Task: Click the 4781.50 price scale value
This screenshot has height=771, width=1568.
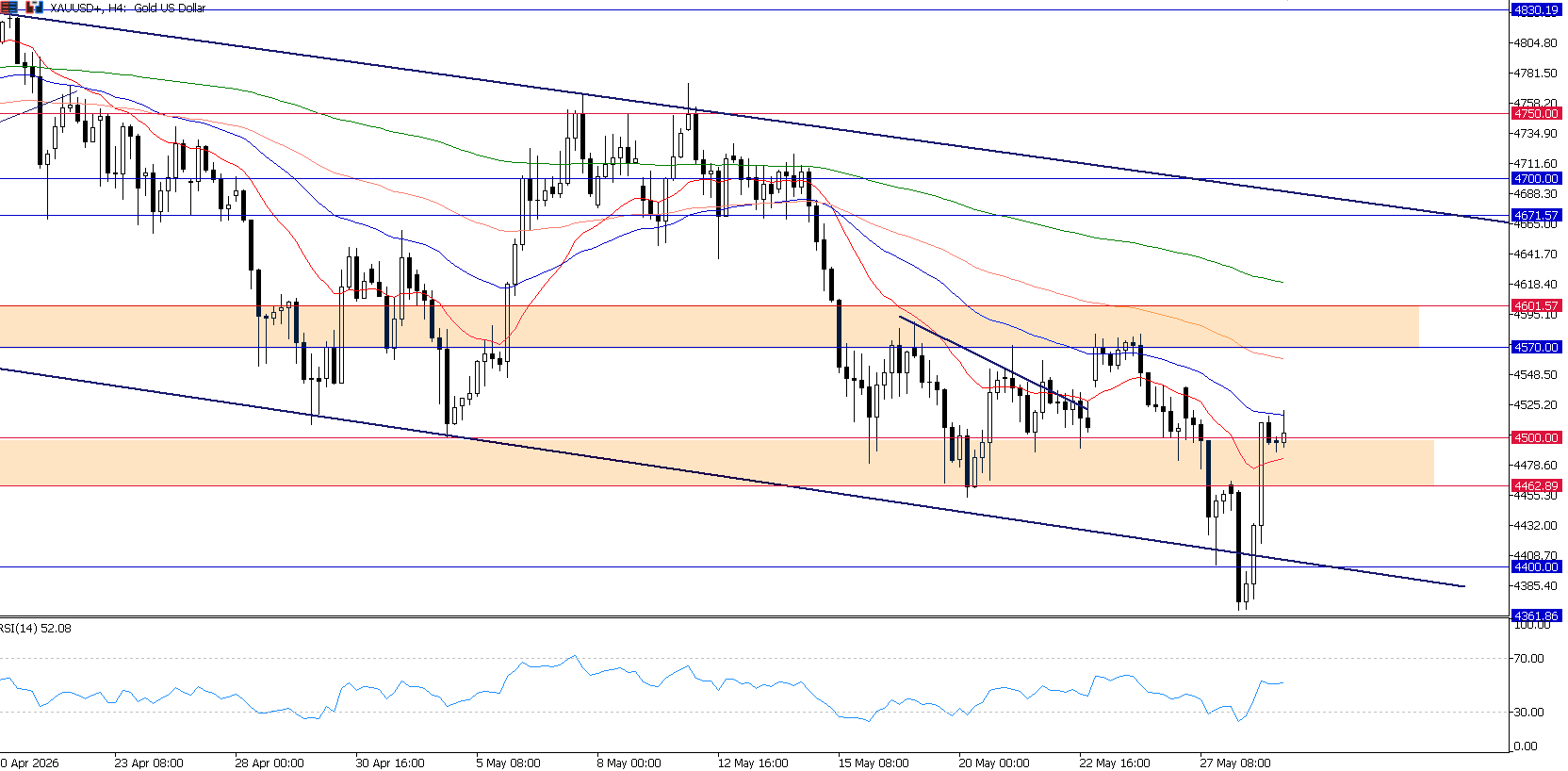Action: pyautogui.click(x=1535, y=74)
